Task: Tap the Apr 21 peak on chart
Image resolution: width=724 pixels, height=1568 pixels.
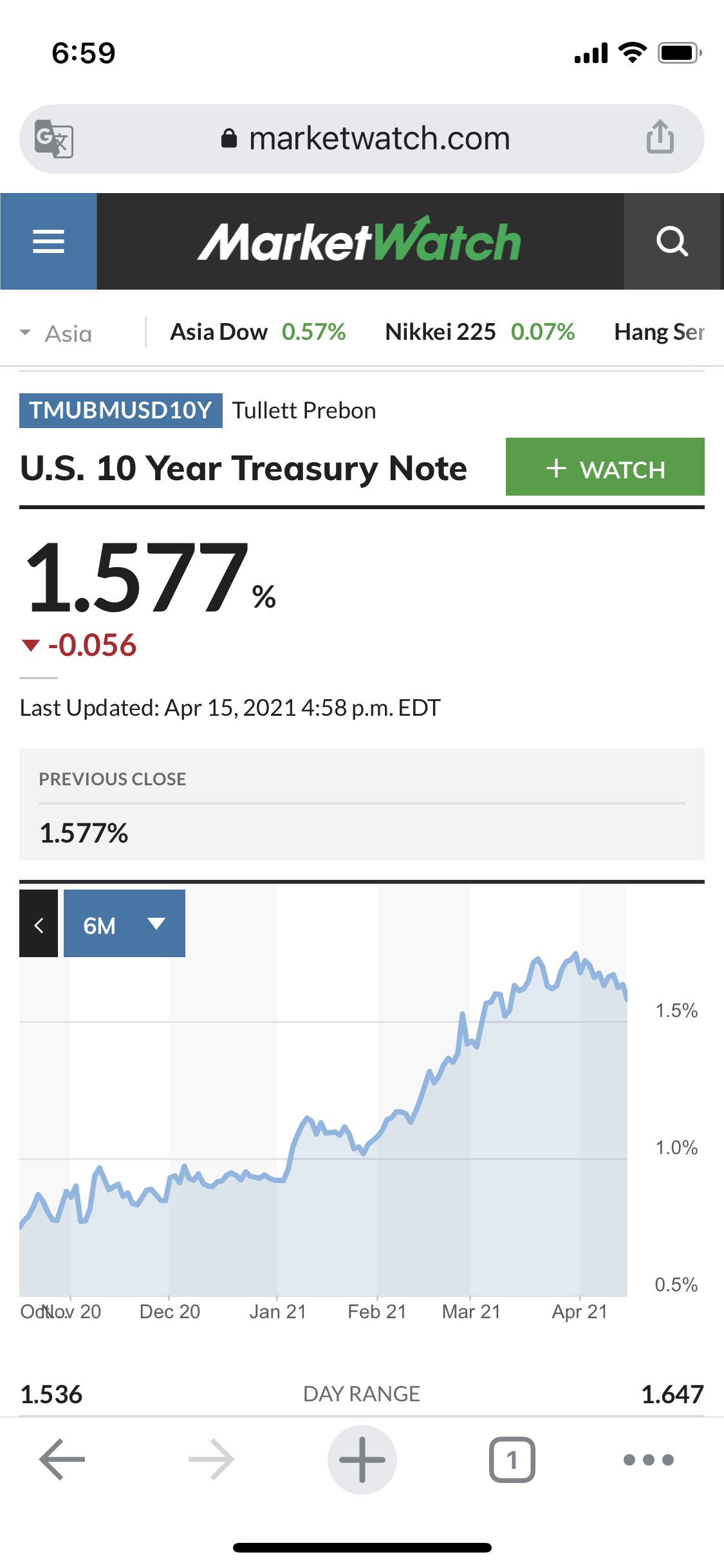Action: (575, 955)
